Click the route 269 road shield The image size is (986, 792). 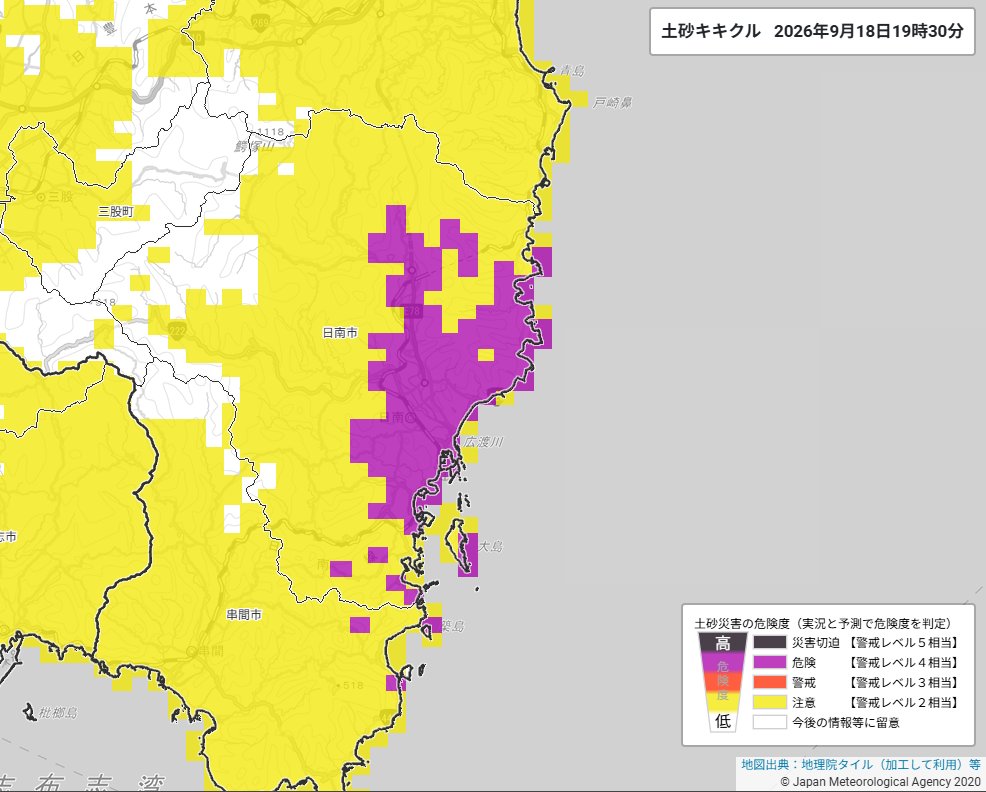(260, 24)
